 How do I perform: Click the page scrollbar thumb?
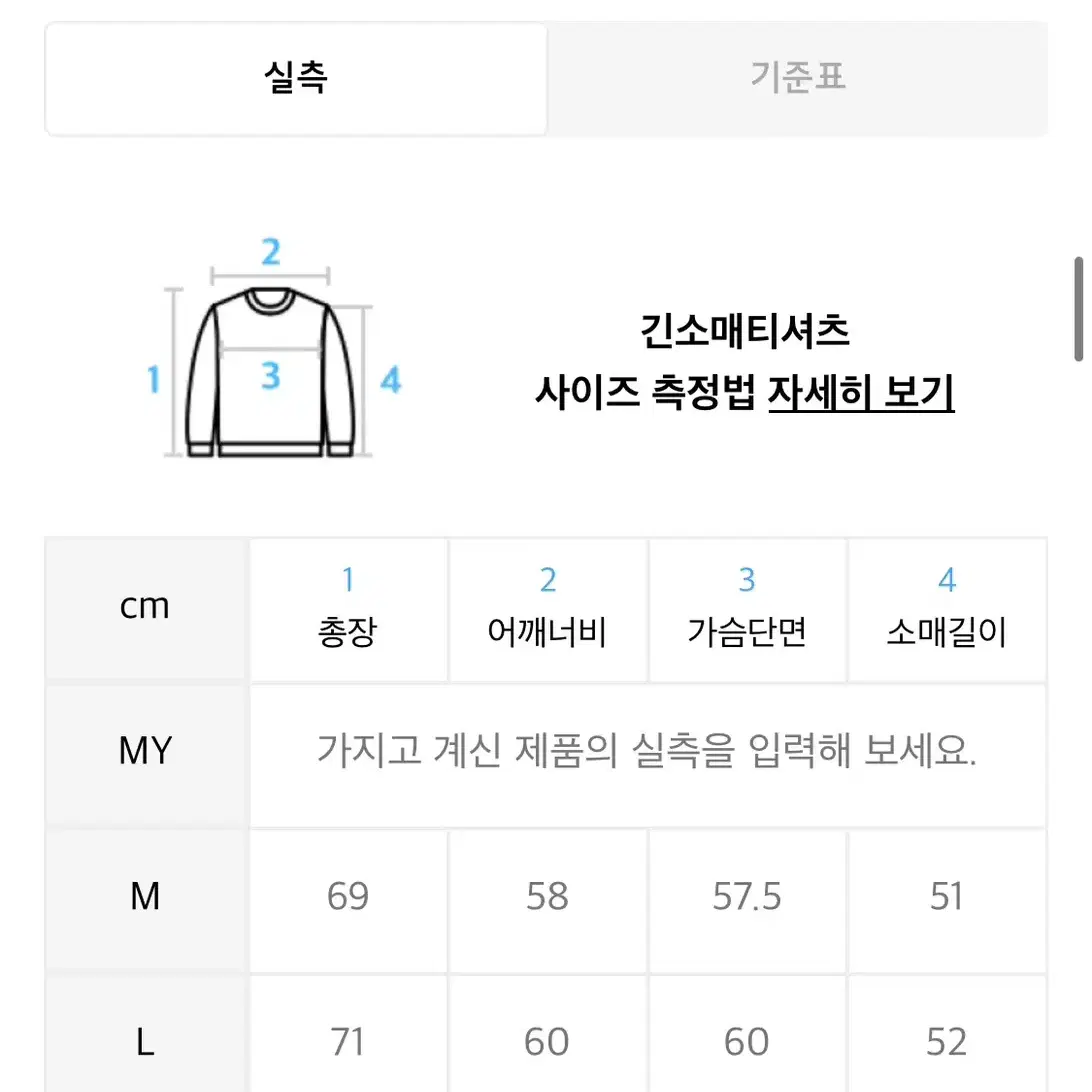1078,309
